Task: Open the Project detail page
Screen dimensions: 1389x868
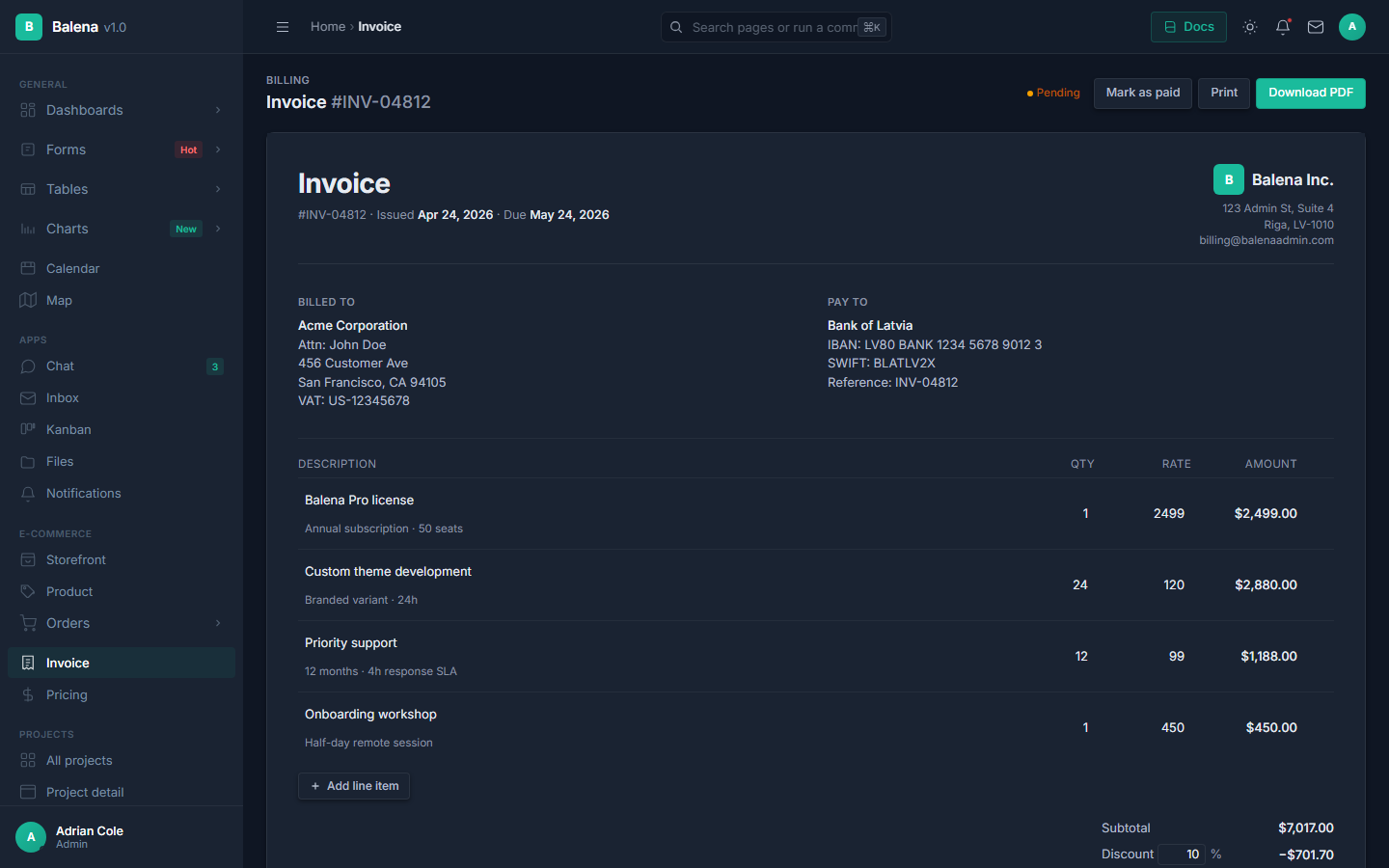Action: coord(122,792)
